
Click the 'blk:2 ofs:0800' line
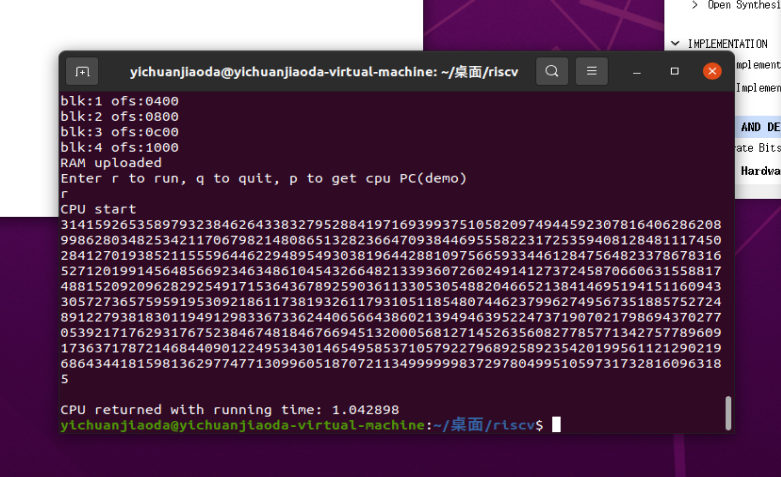120,117
